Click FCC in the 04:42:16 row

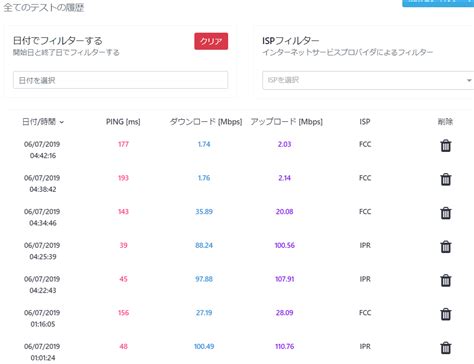365,144
